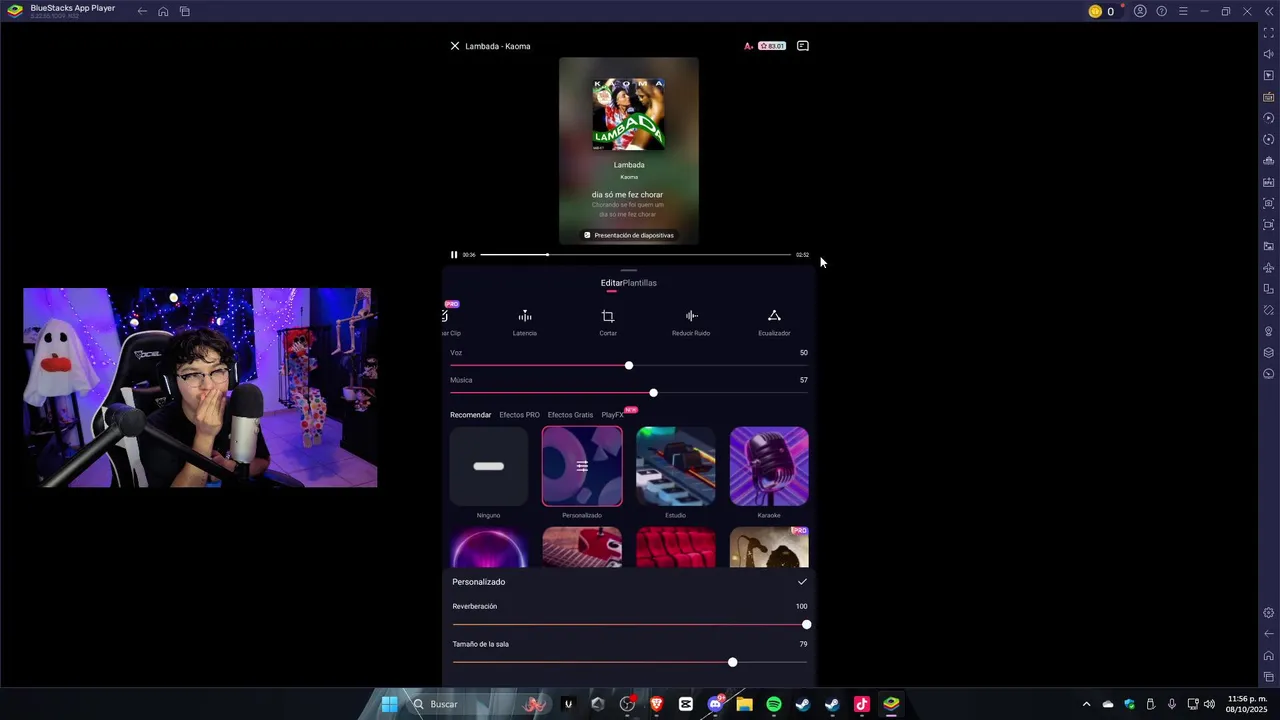1280x720 pixels.
Task: Seek on the song progress bar
Action: tap(635, 255)
